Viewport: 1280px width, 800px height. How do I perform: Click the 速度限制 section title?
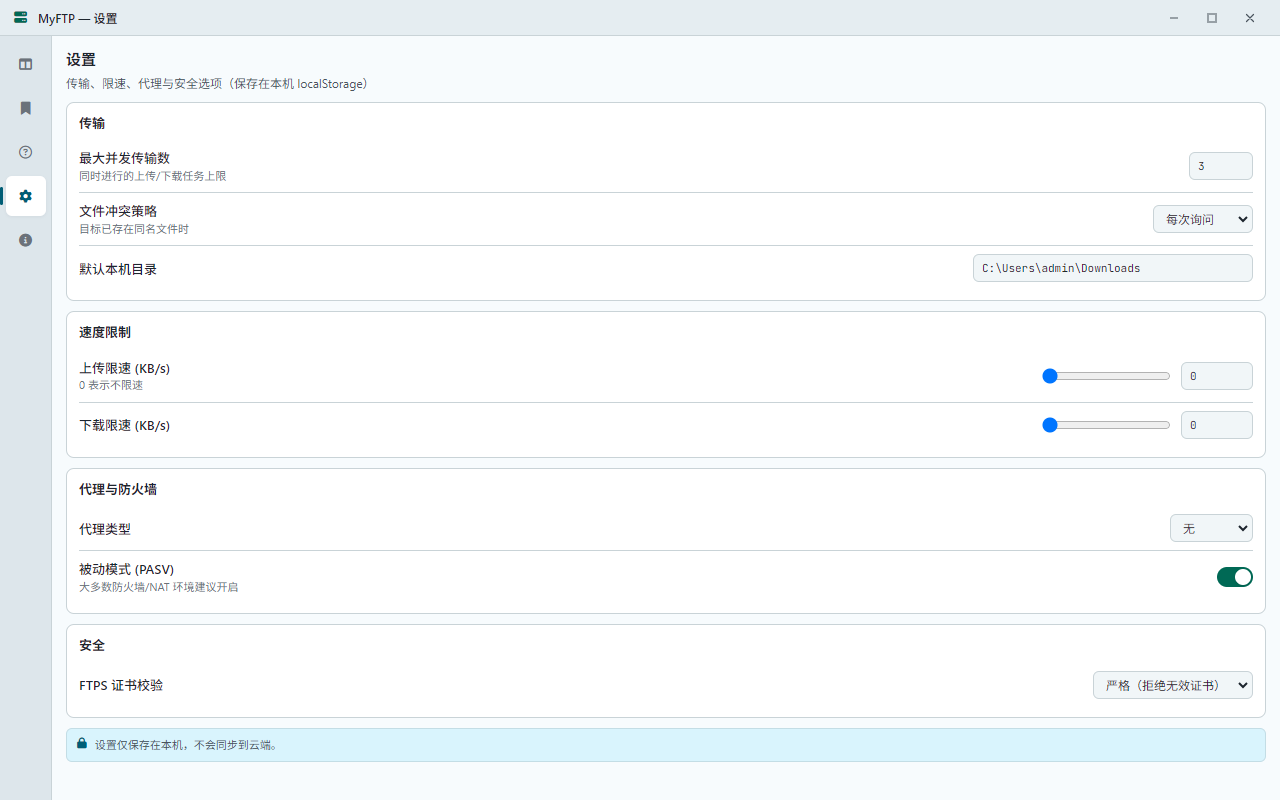point(105,332)
